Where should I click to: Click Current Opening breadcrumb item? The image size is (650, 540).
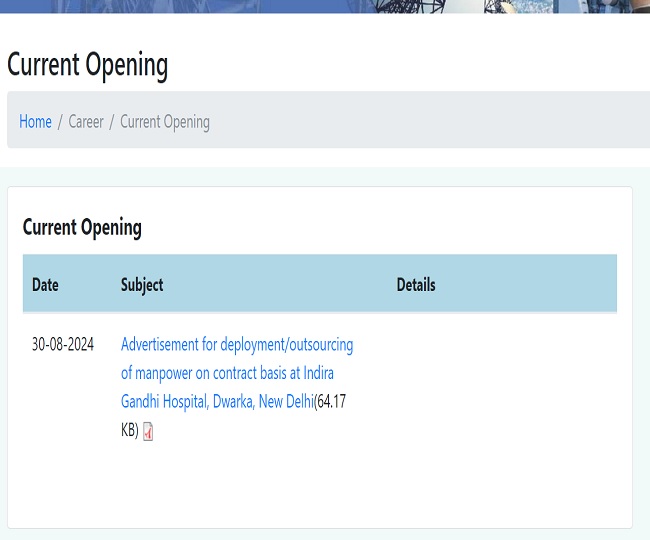pyautogui.click(x=165, y=122)
